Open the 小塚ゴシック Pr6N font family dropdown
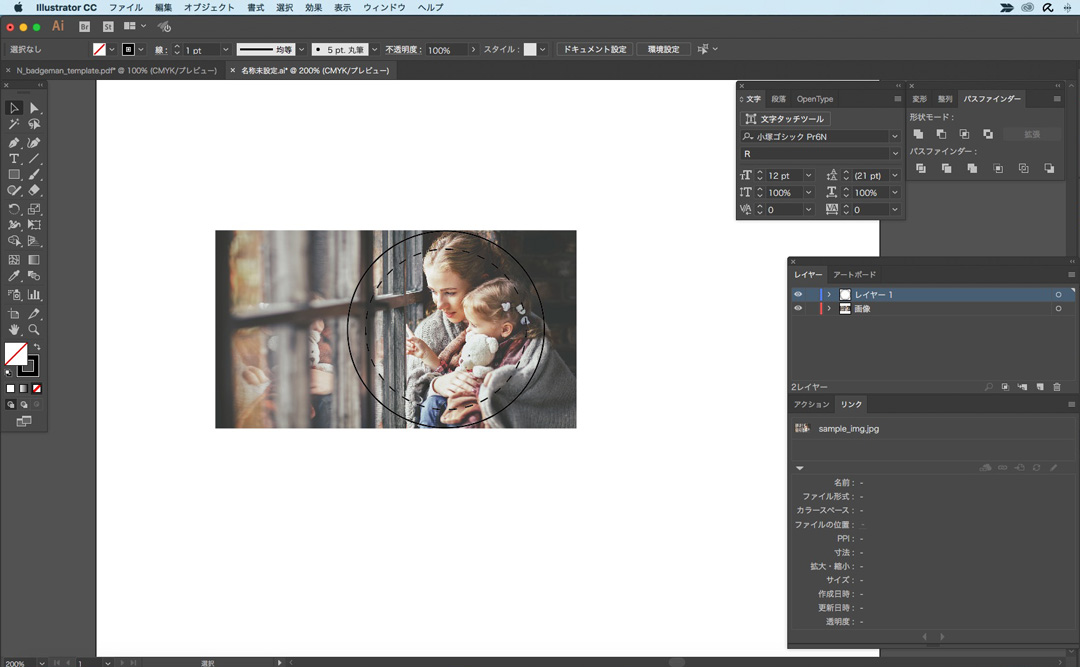This screenshot has height=667, width=1080. point(894,137)
